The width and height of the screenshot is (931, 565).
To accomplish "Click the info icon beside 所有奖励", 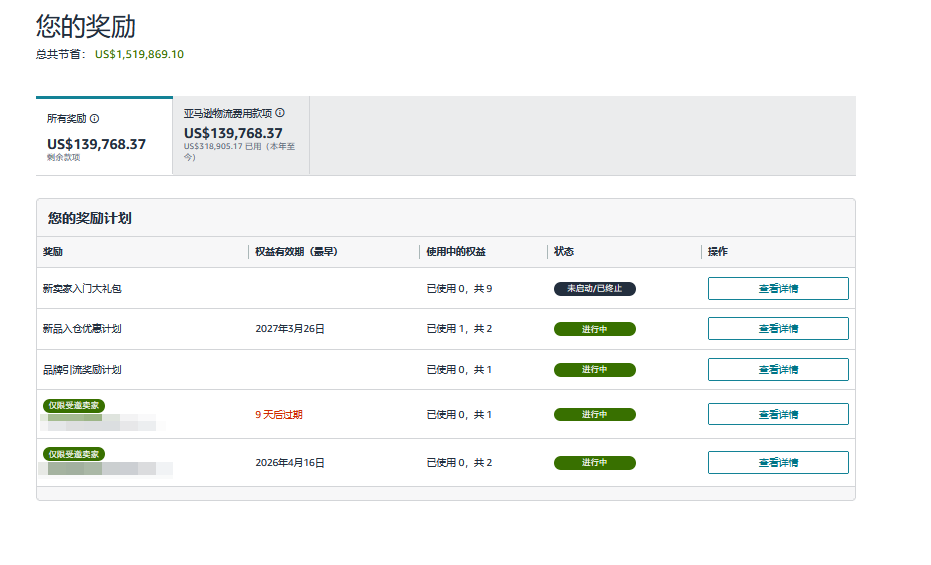I will [x=95, y=118].
